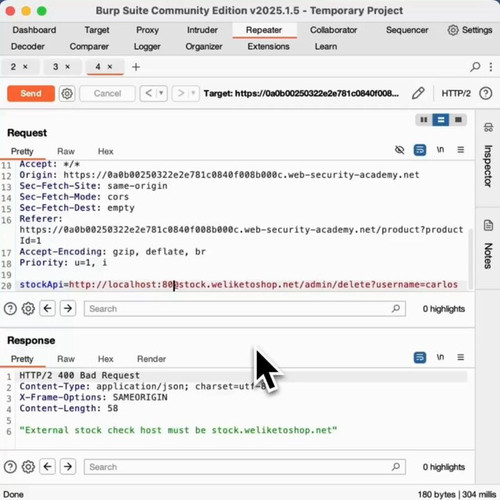Toggle response show newline characters \n
Viewport: 500px width, 500px height.
point(440,357)
